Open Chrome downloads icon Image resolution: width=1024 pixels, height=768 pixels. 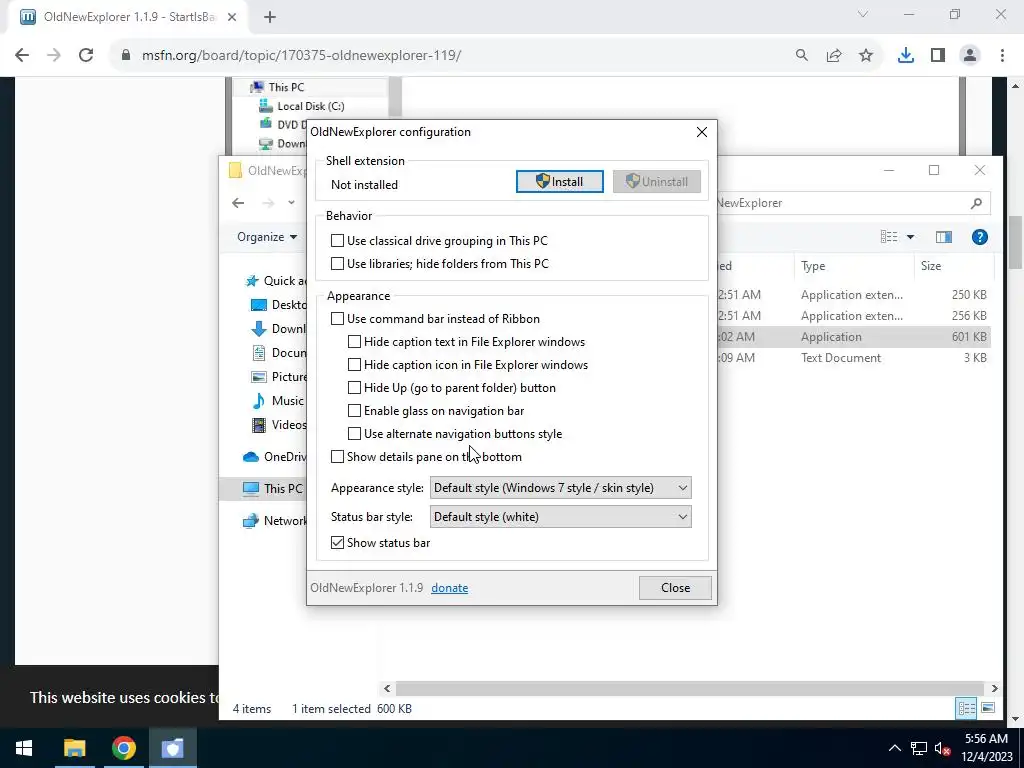click(906, 56)
